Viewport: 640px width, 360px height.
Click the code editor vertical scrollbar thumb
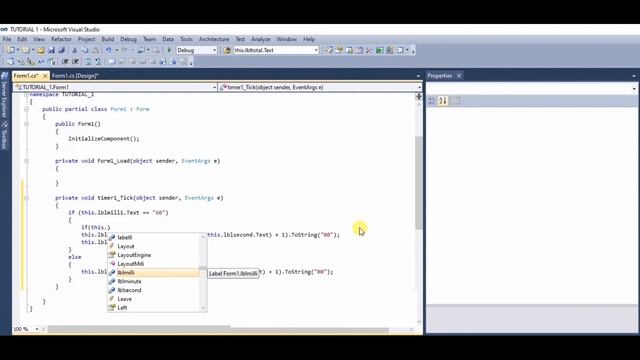tap(419, 182)
